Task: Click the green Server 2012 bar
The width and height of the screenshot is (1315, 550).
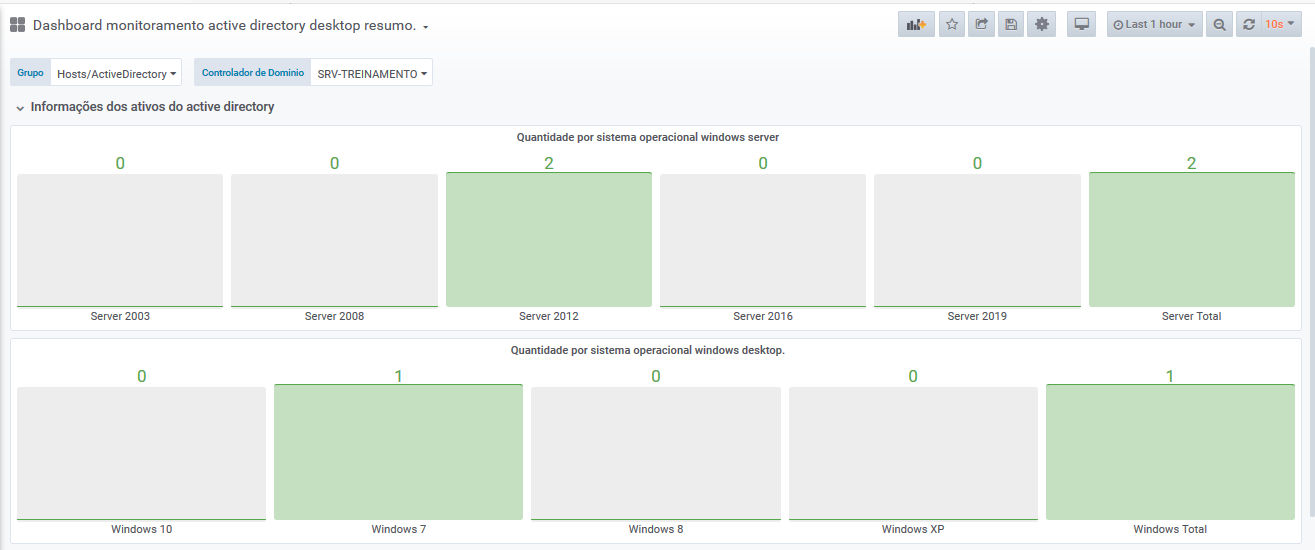Action: [548, 240]
